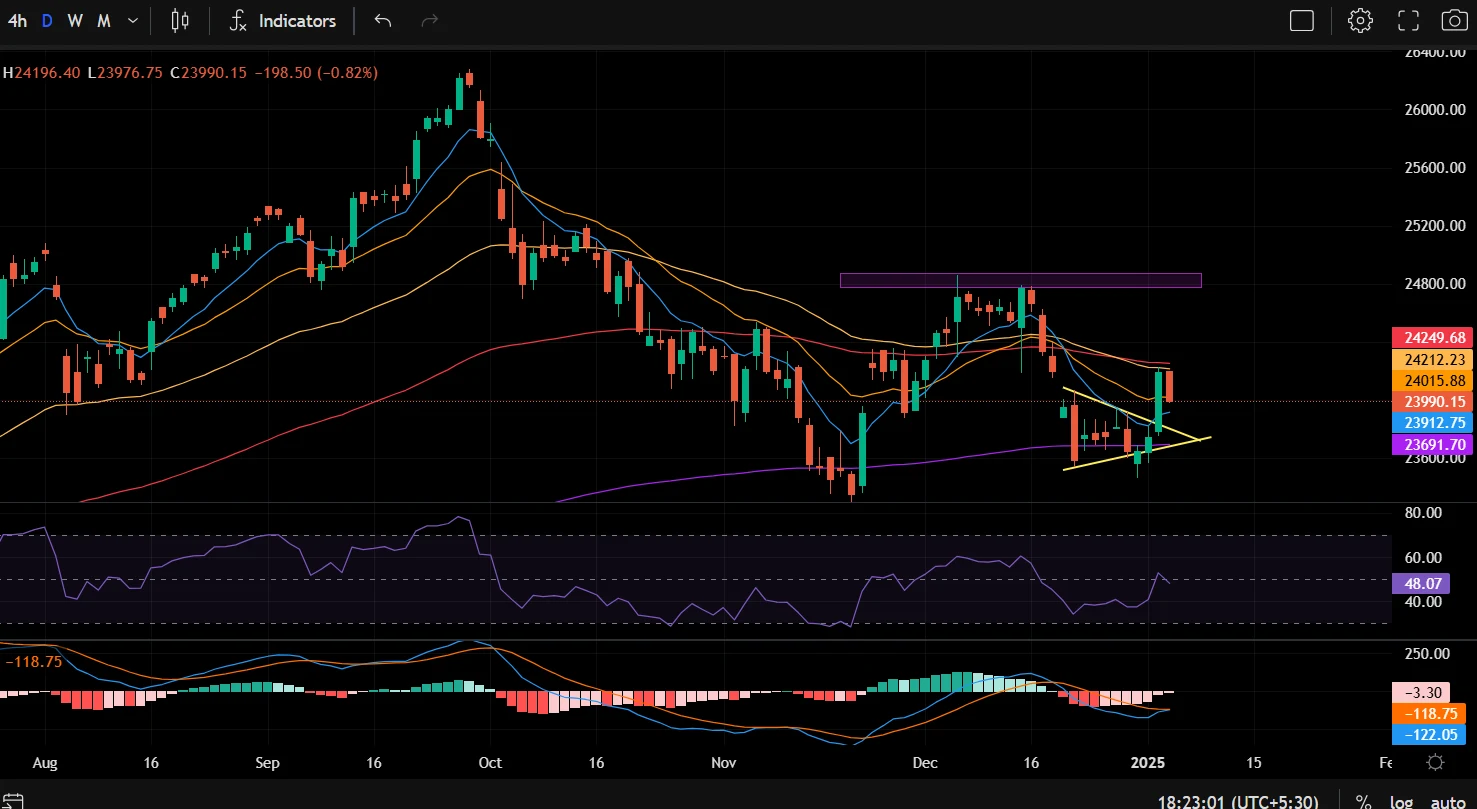
Task: Open the layout setup square icon
Action: [1301, 21]
